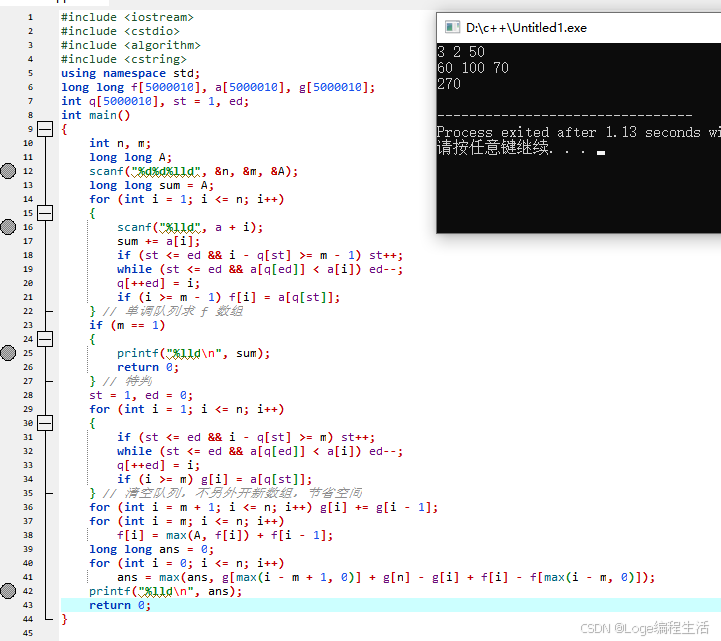Collapse the main function fold at line 9
The height and width of the screenshot is (641, 721).
(x=45, y=129)
